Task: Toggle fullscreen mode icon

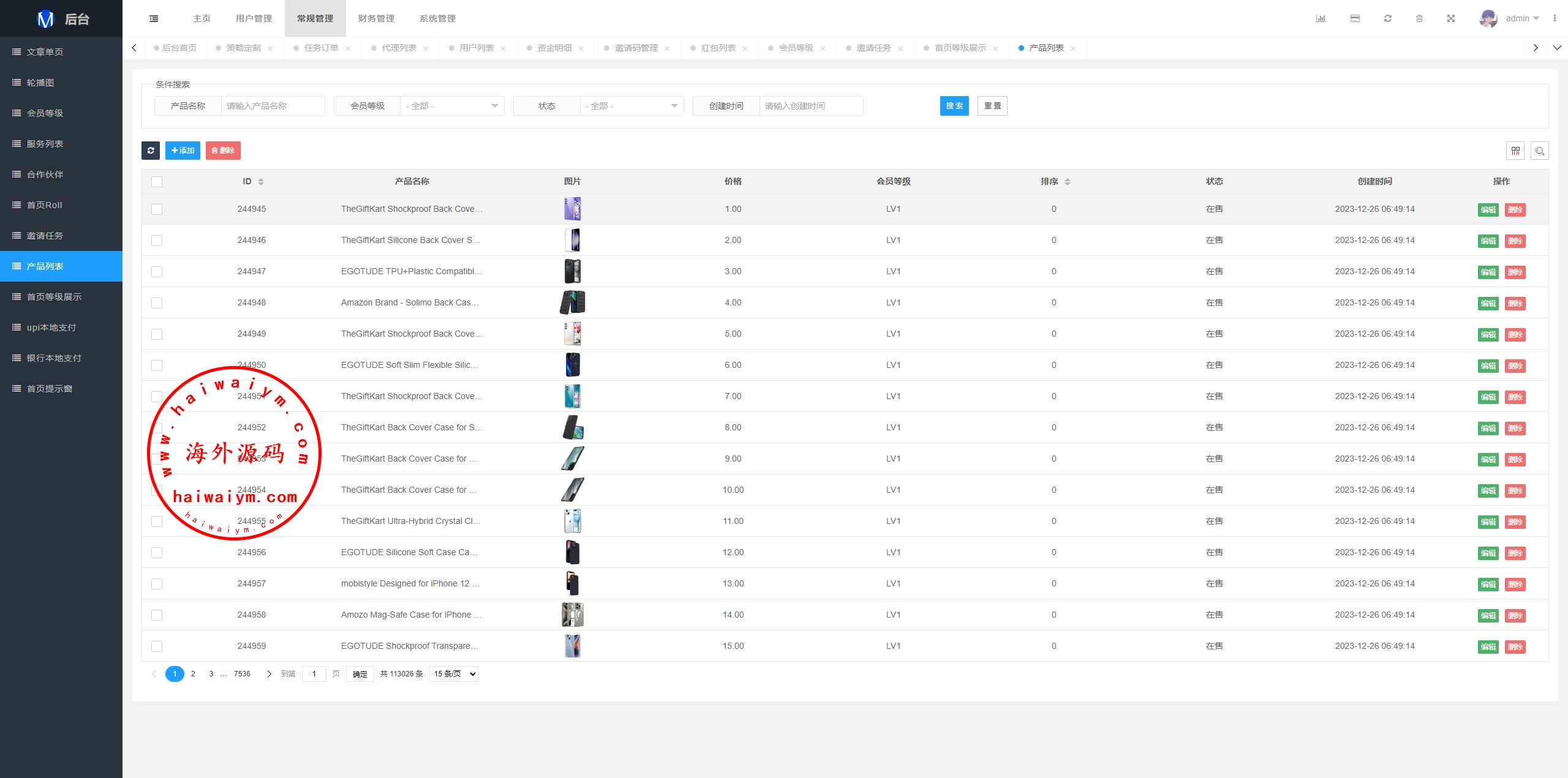Action: (x=1451, y=18)
